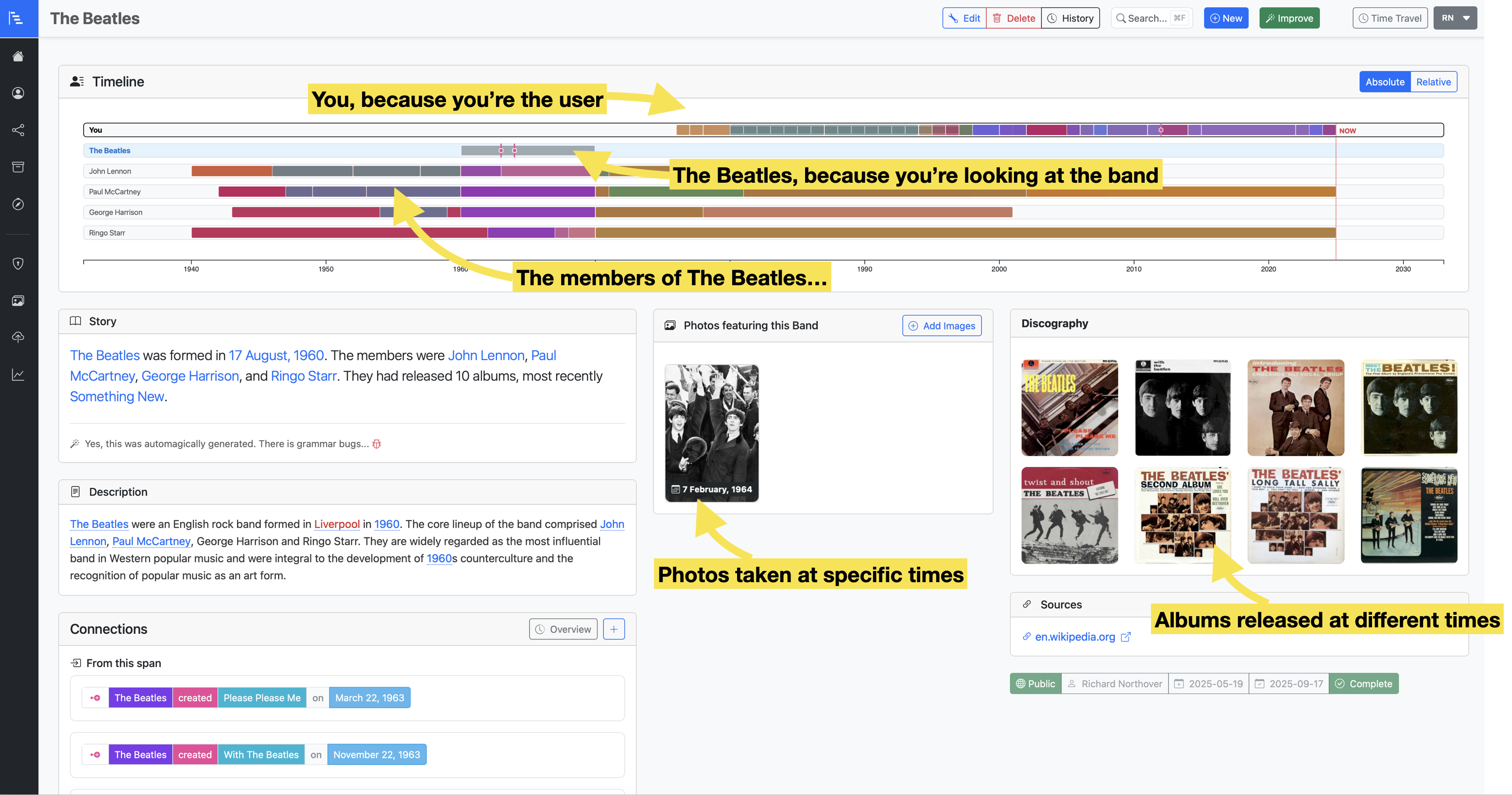Open the profile panel in the sidebar
Image resolution: width=1512 pixels, height=795 pixels.
point(18,93)
